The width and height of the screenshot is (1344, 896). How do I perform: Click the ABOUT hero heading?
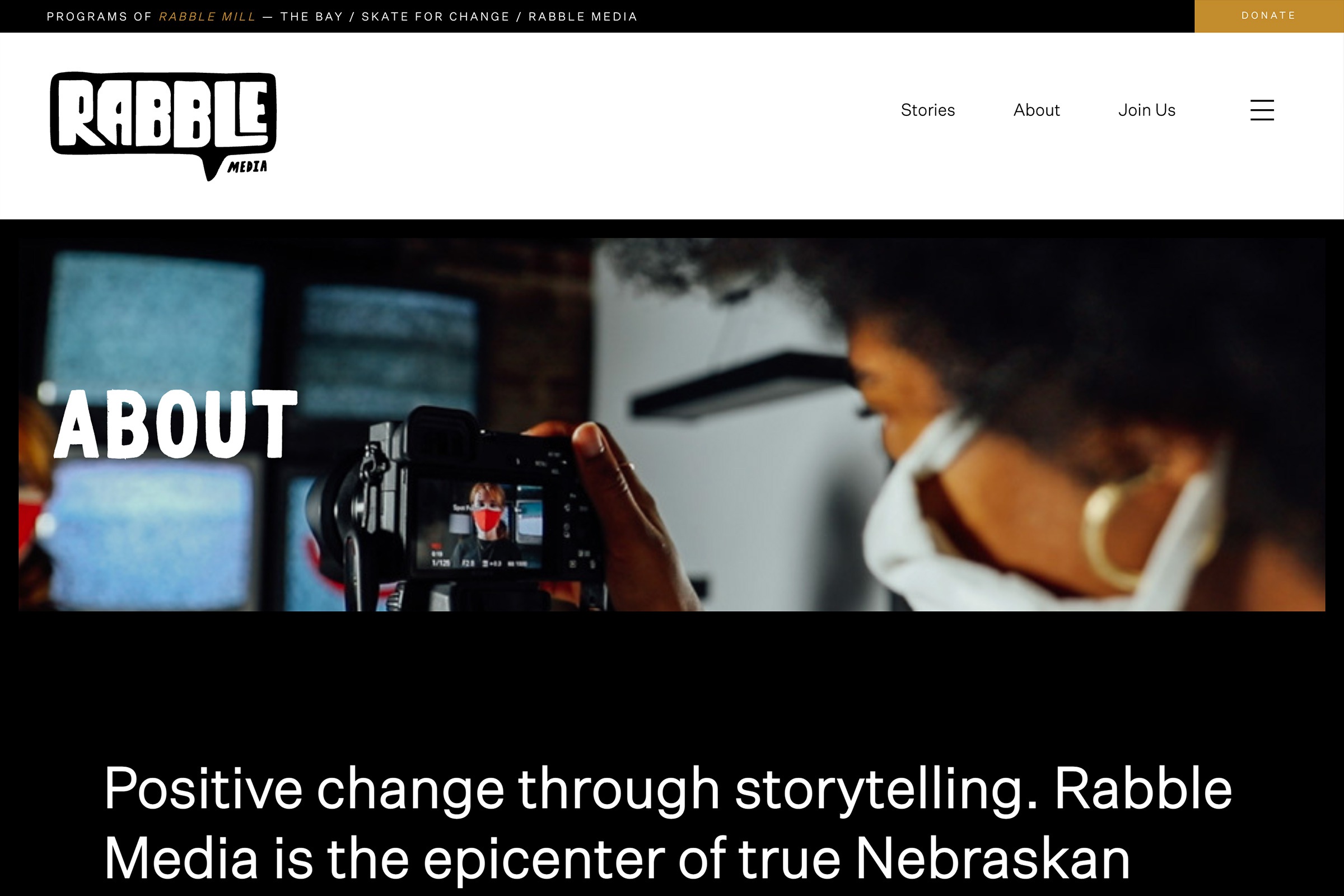176,424
